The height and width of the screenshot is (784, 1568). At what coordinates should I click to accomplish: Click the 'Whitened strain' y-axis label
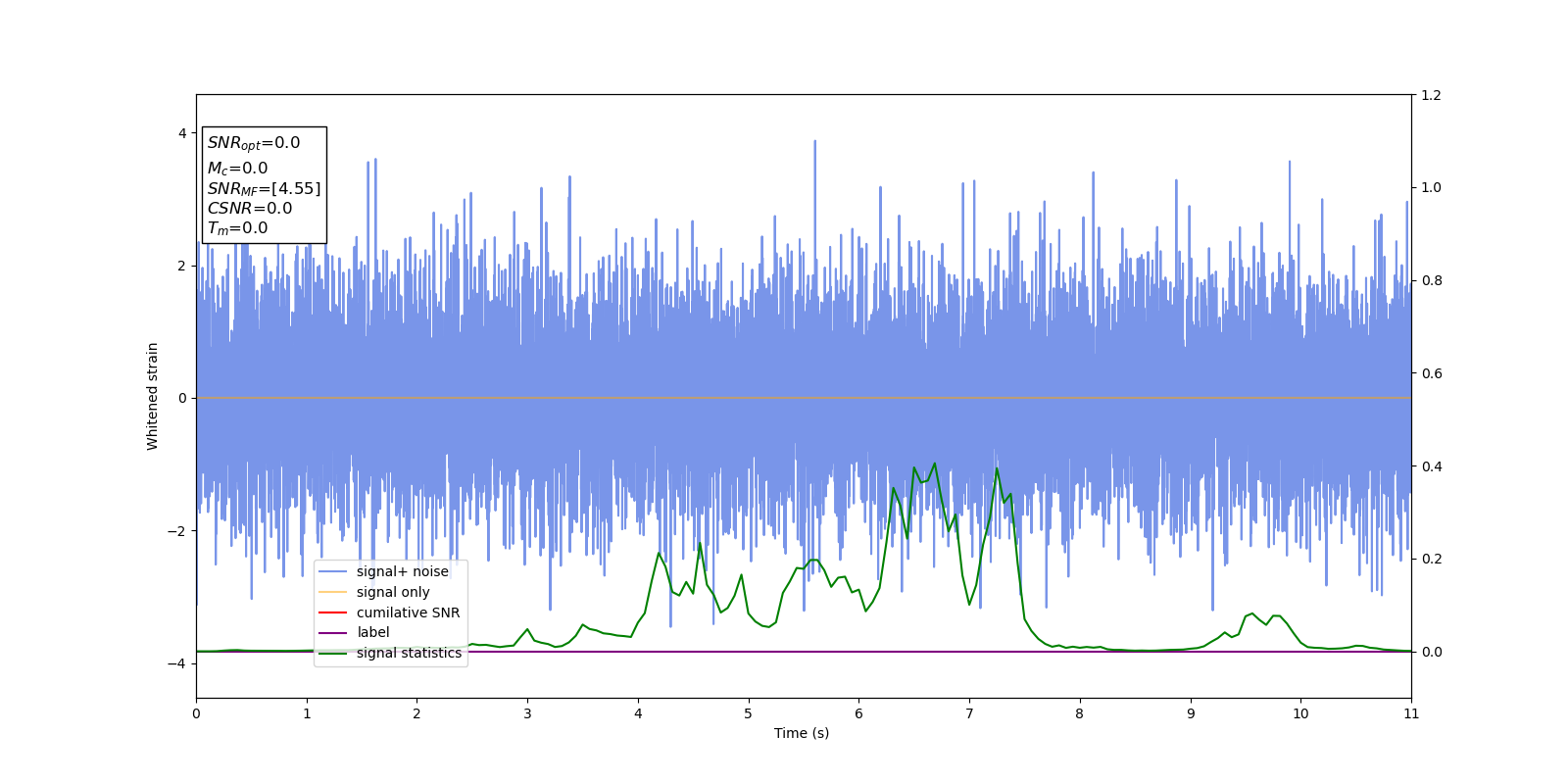pos(153,396)
